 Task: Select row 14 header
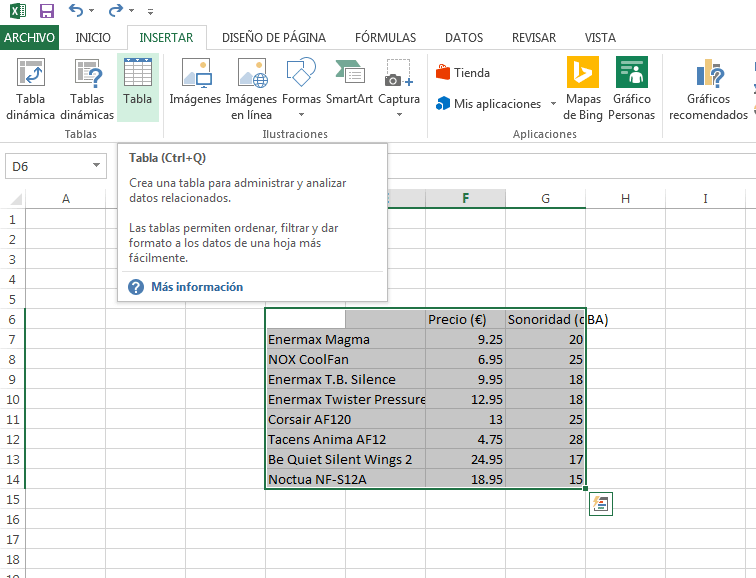pyautogui.click(x=13, y=480)
